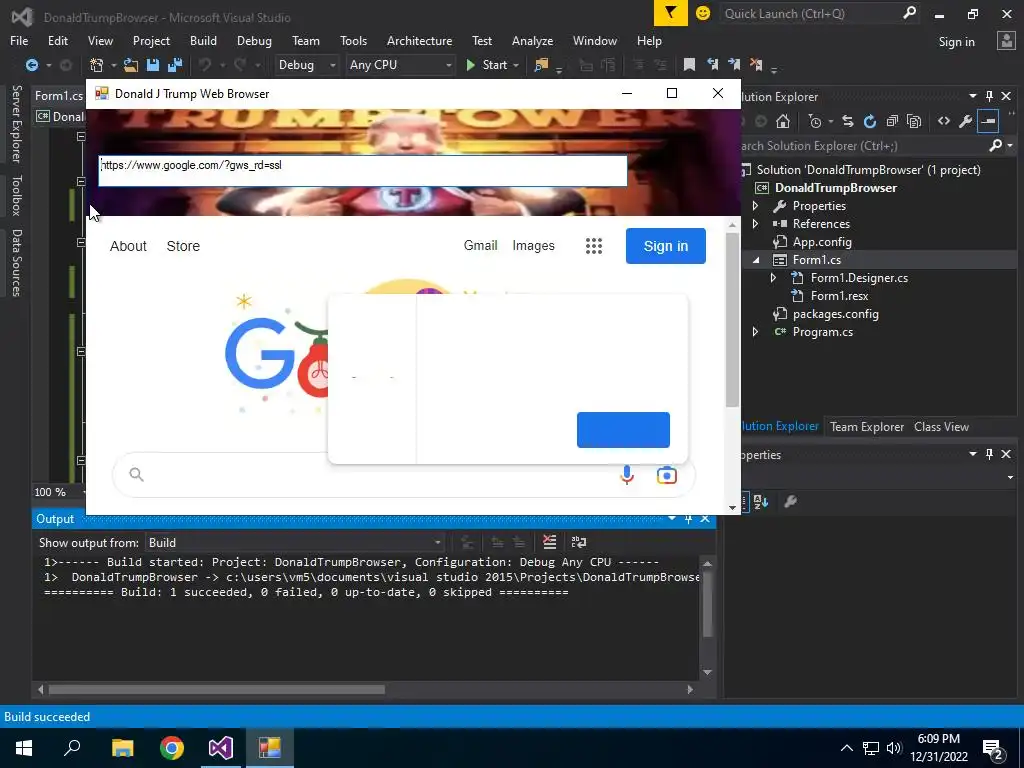
Task: Toggle auto-hide pin on Solution Explorer
Action: pyautogui.click(x=989, y=96)
